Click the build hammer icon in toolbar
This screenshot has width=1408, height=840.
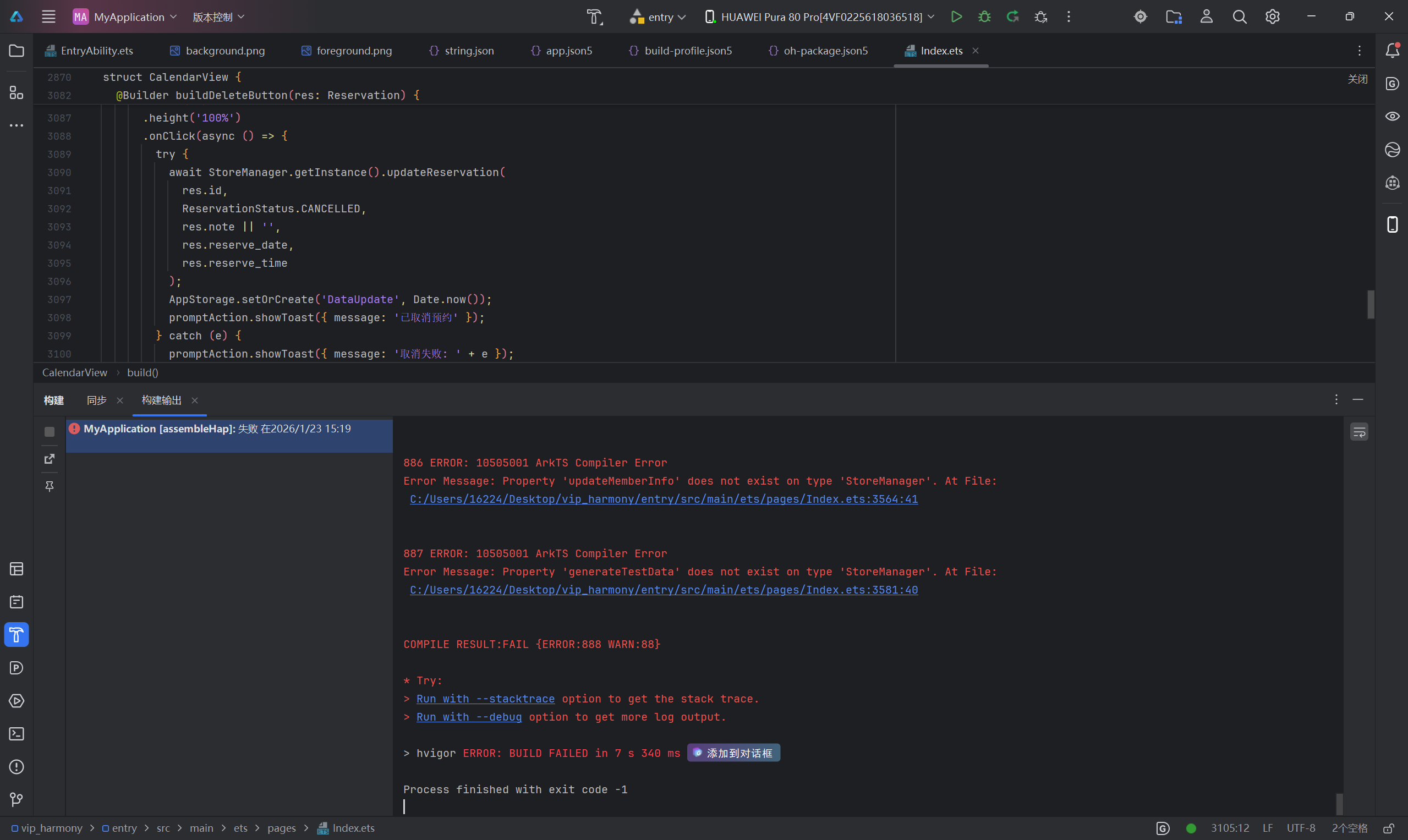coord(594,17)
